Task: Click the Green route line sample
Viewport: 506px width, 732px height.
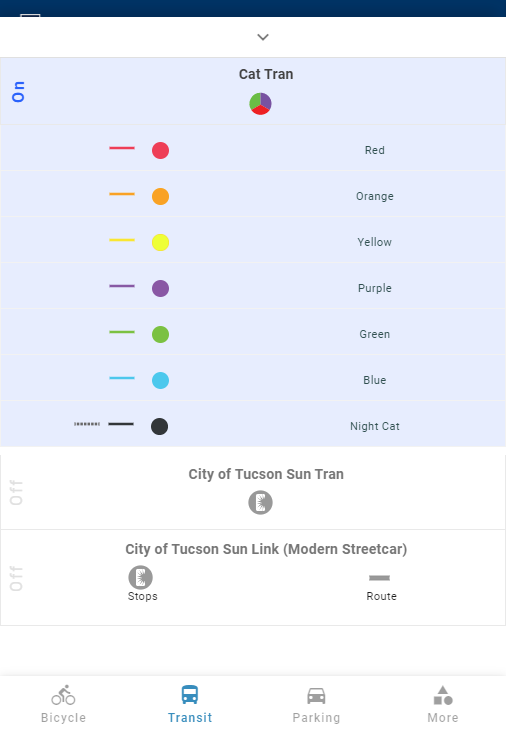Action: 122,332
